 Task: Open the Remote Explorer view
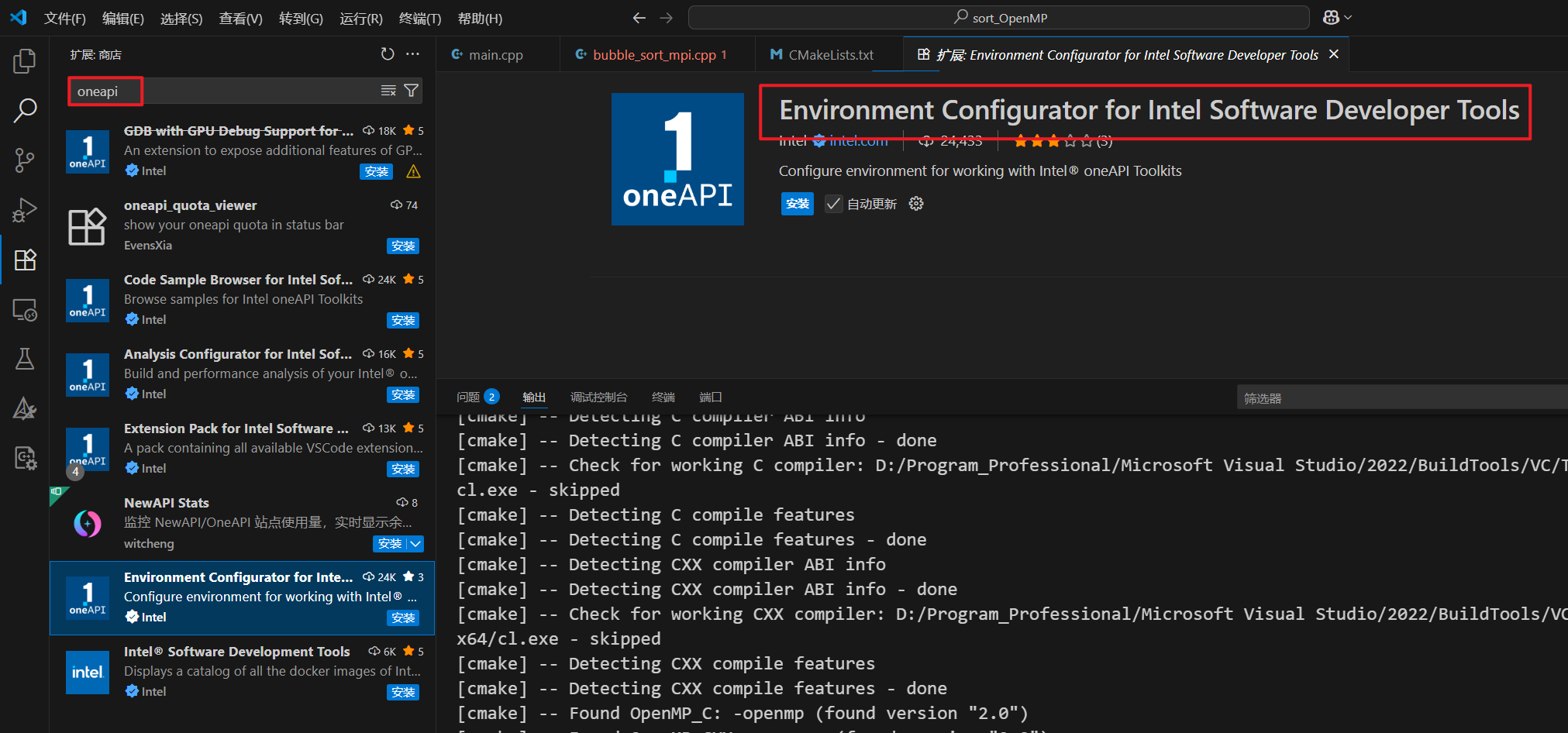24,309
